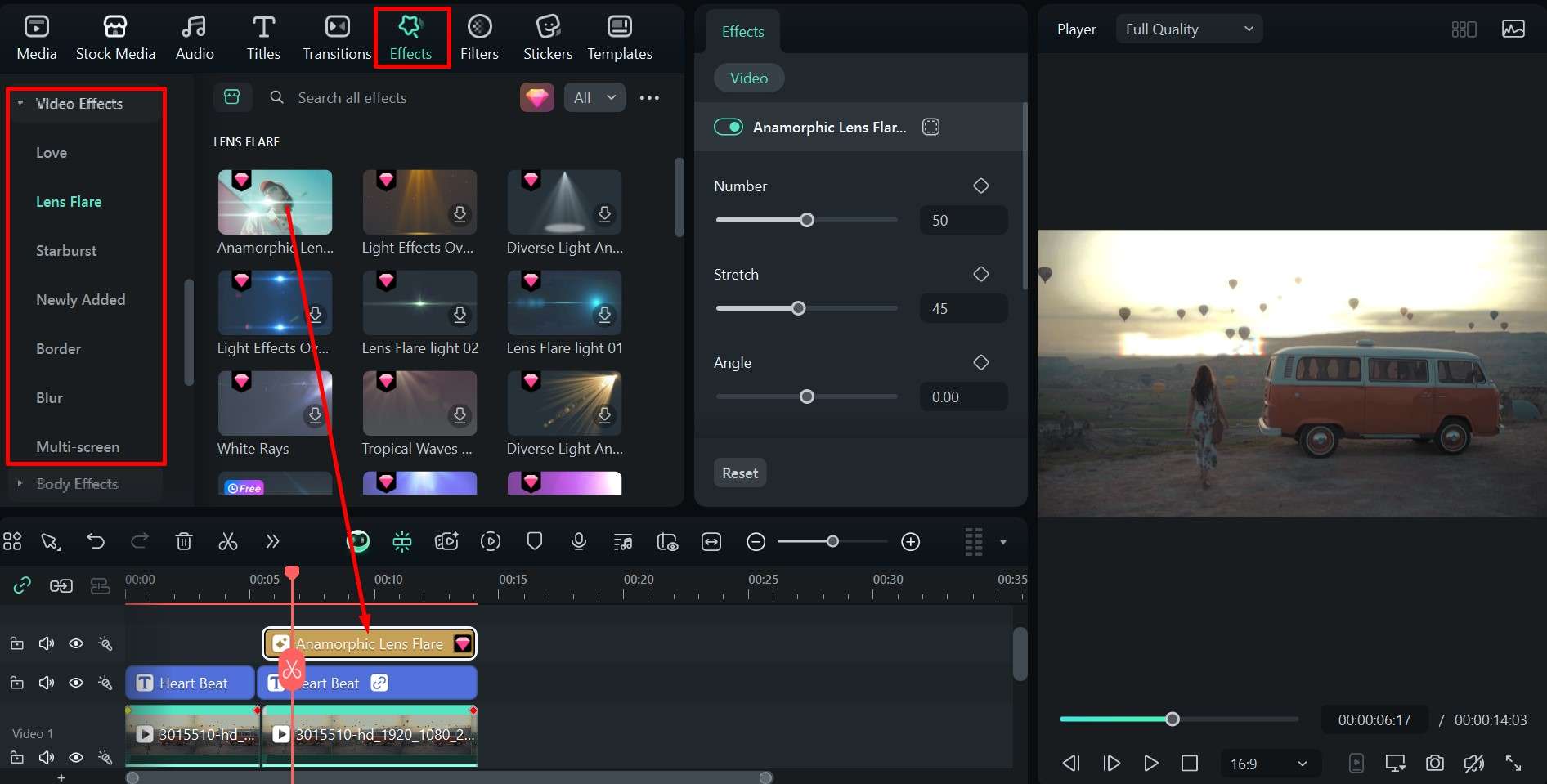Click the Number value field showing 50
This screenshot has width=1547, height=784.
[963, 220]
